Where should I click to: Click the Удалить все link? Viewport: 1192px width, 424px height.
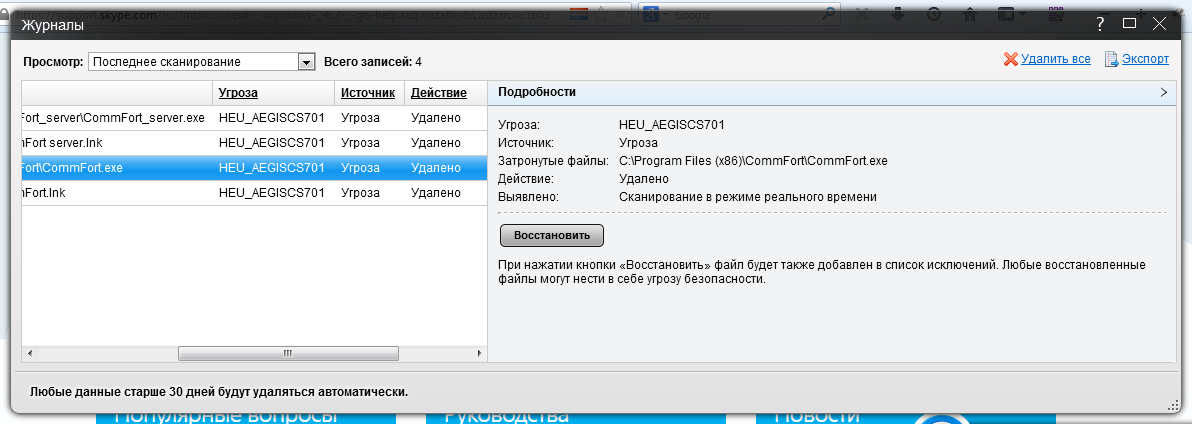click(1055, 60)
